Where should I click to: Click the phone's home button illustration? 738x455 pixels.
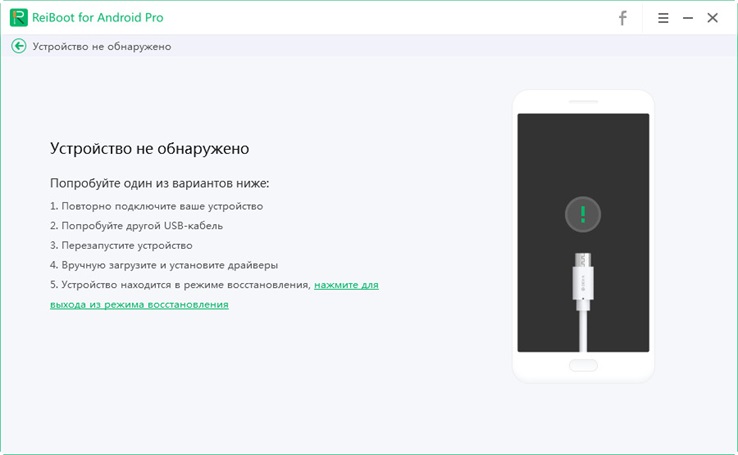point(583,365)
